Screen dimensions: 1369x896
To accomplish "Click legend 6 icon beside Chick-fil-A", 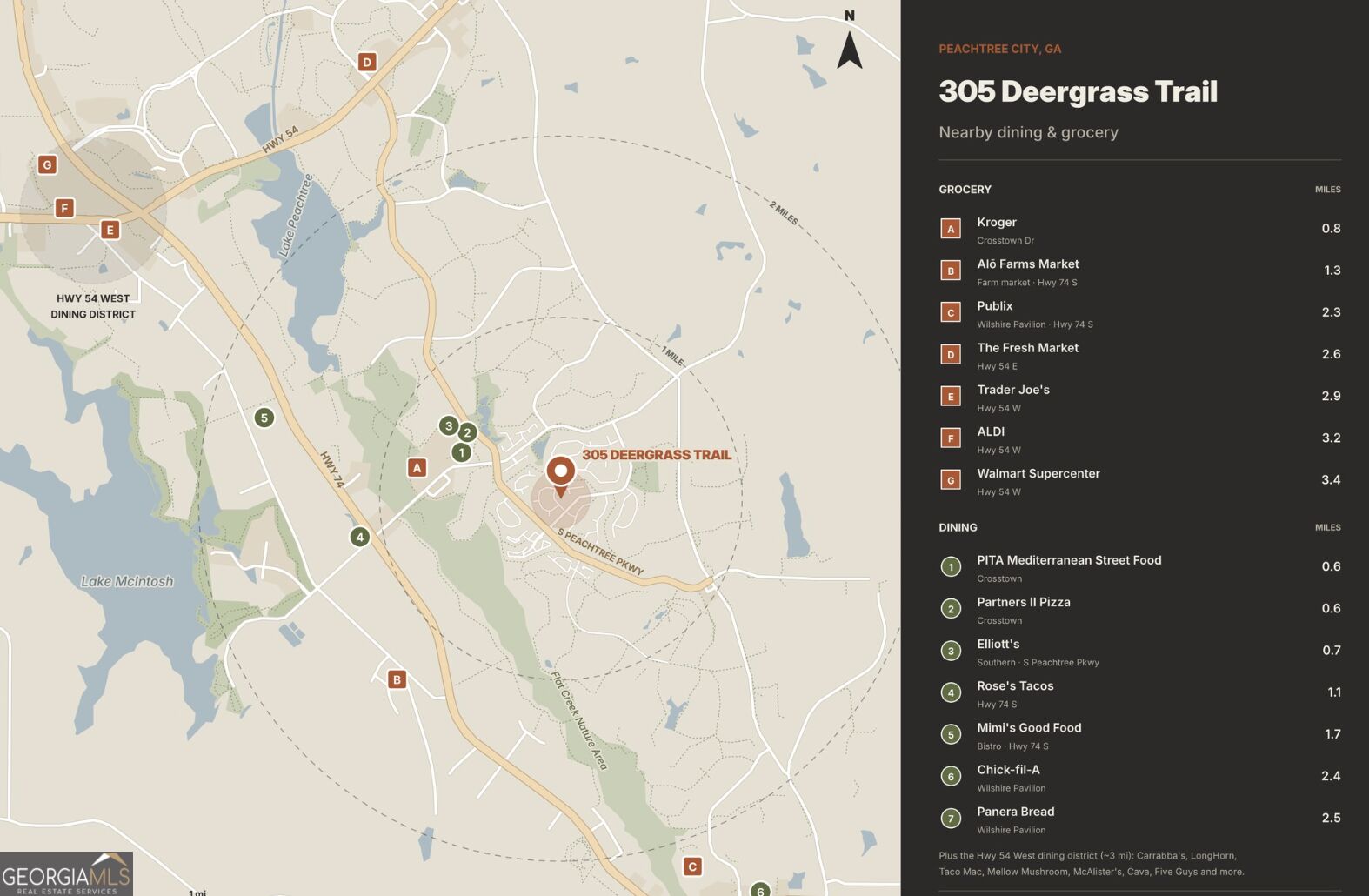I will 951,776.
